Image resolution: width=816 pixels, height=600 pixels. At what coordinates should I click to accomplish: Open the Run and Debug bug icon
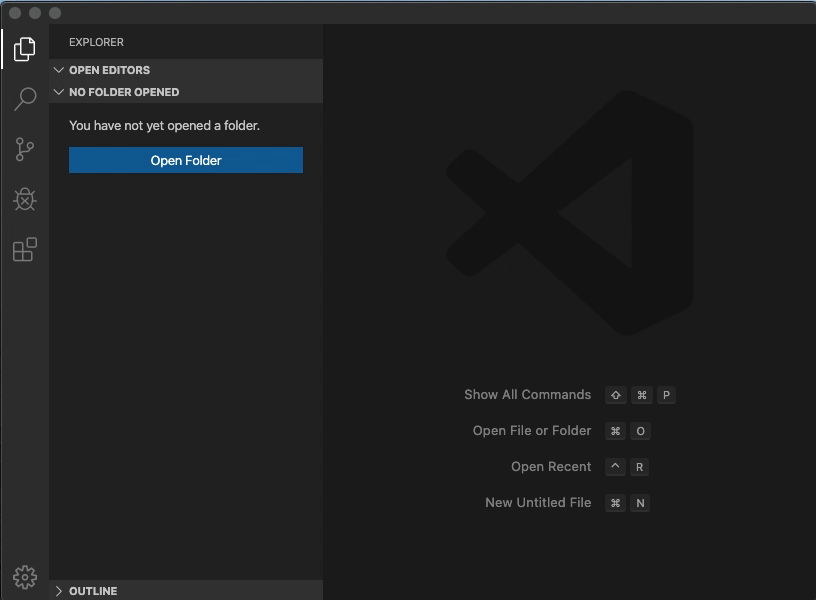24,199
